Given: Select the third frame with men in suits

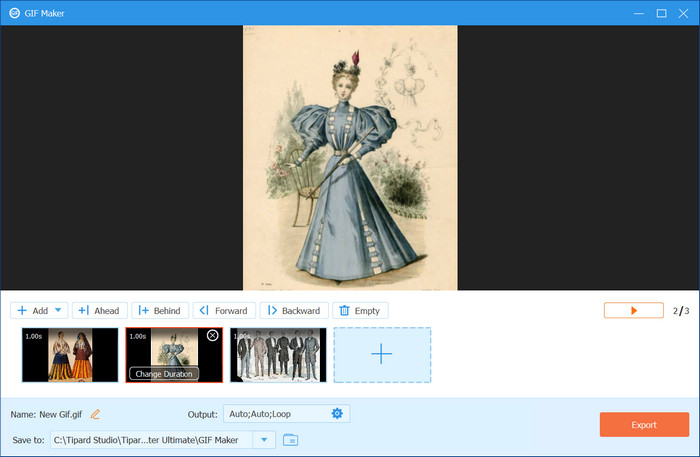Looking at the screenshot, I should click(x=278, y=355).
